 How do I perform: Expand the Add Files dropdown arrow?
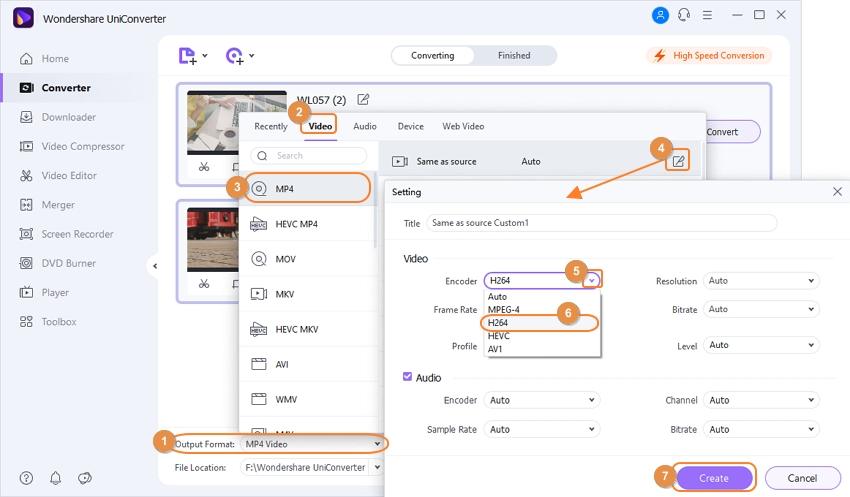[x=205, y=55]
